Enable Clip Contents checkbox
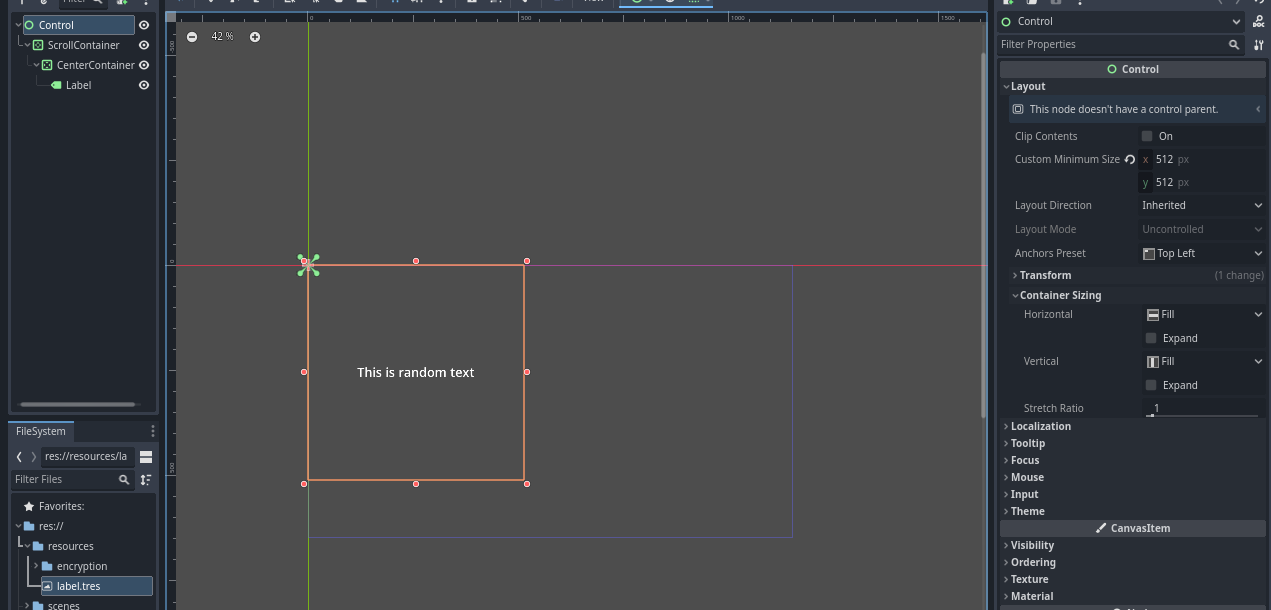The height and width of the screenshot is (610, 1271). [1148, 136]
